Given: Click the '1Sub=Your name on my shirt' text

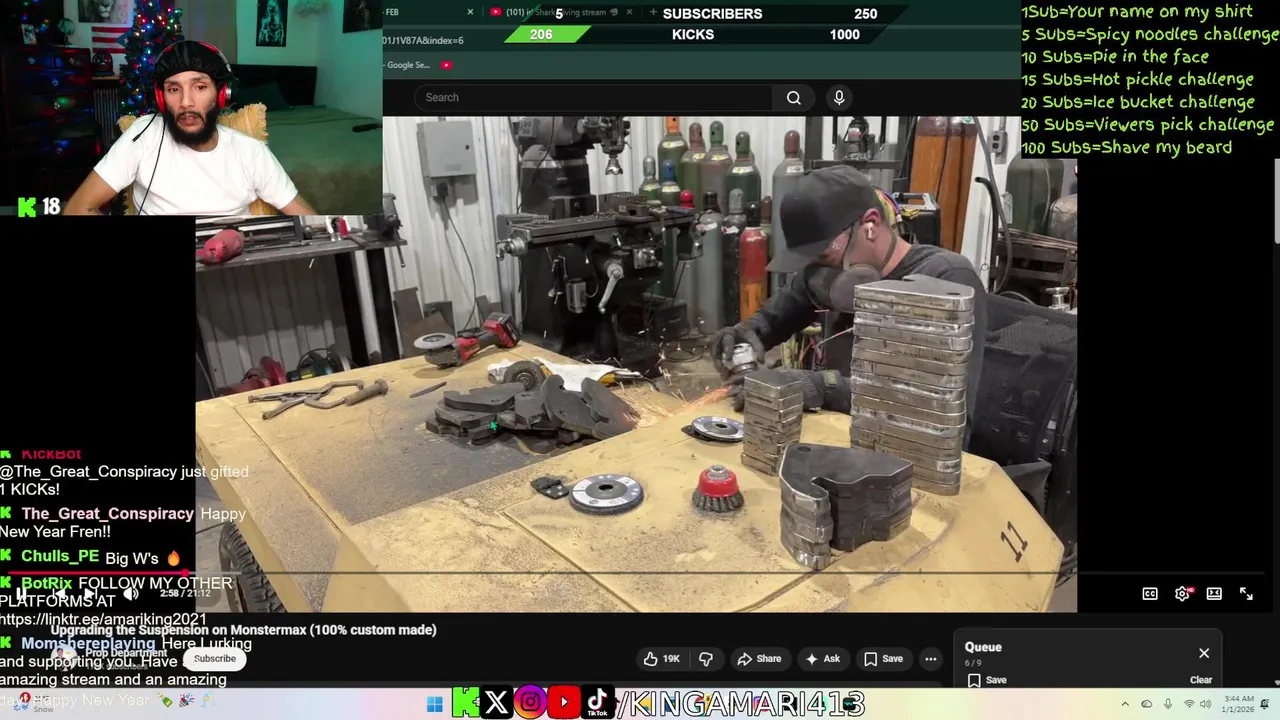Looking at the screenshot, I should 1136,11.
